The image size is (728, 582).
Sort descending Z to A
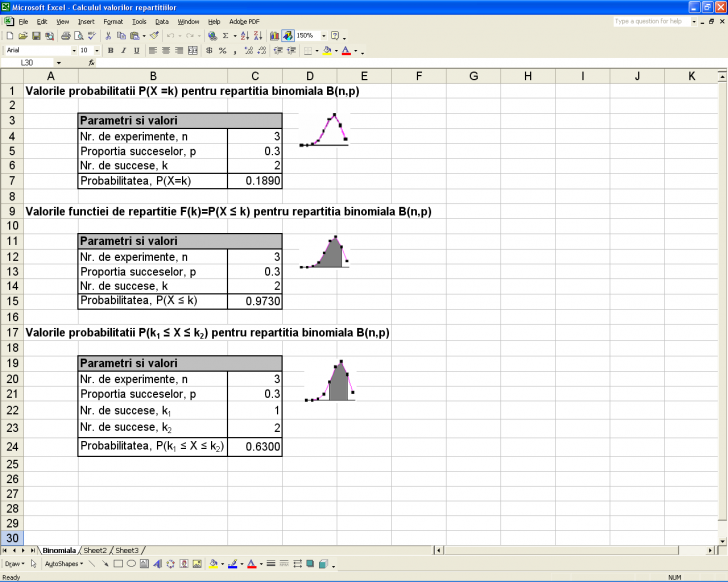(258, 36)
